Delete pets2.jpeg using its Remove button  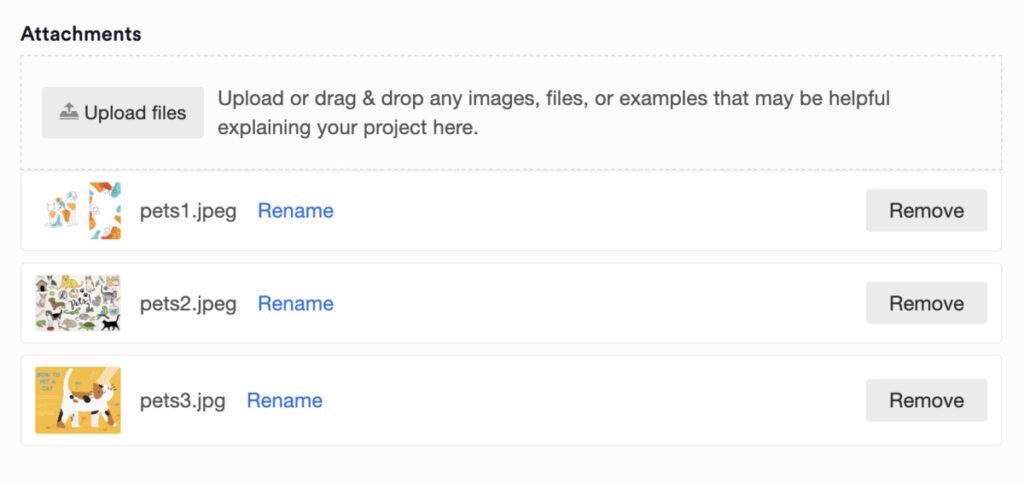click(x=926, y=304)
